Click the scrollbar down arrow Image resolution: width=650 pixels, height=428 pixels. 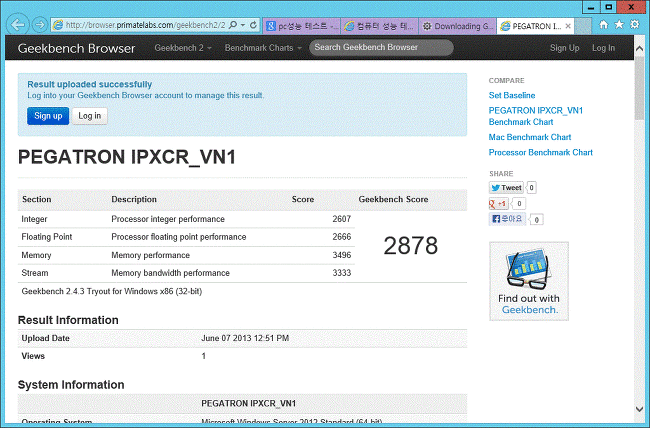(639, 409)
